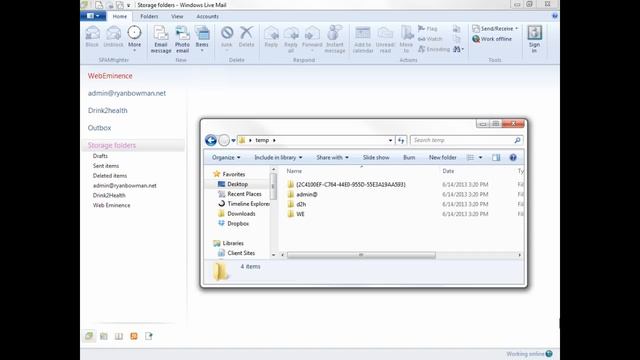Switch to Contacts view shortcut icon
Viewport: 640px width, 360px height.
click(x=119, y=336)
